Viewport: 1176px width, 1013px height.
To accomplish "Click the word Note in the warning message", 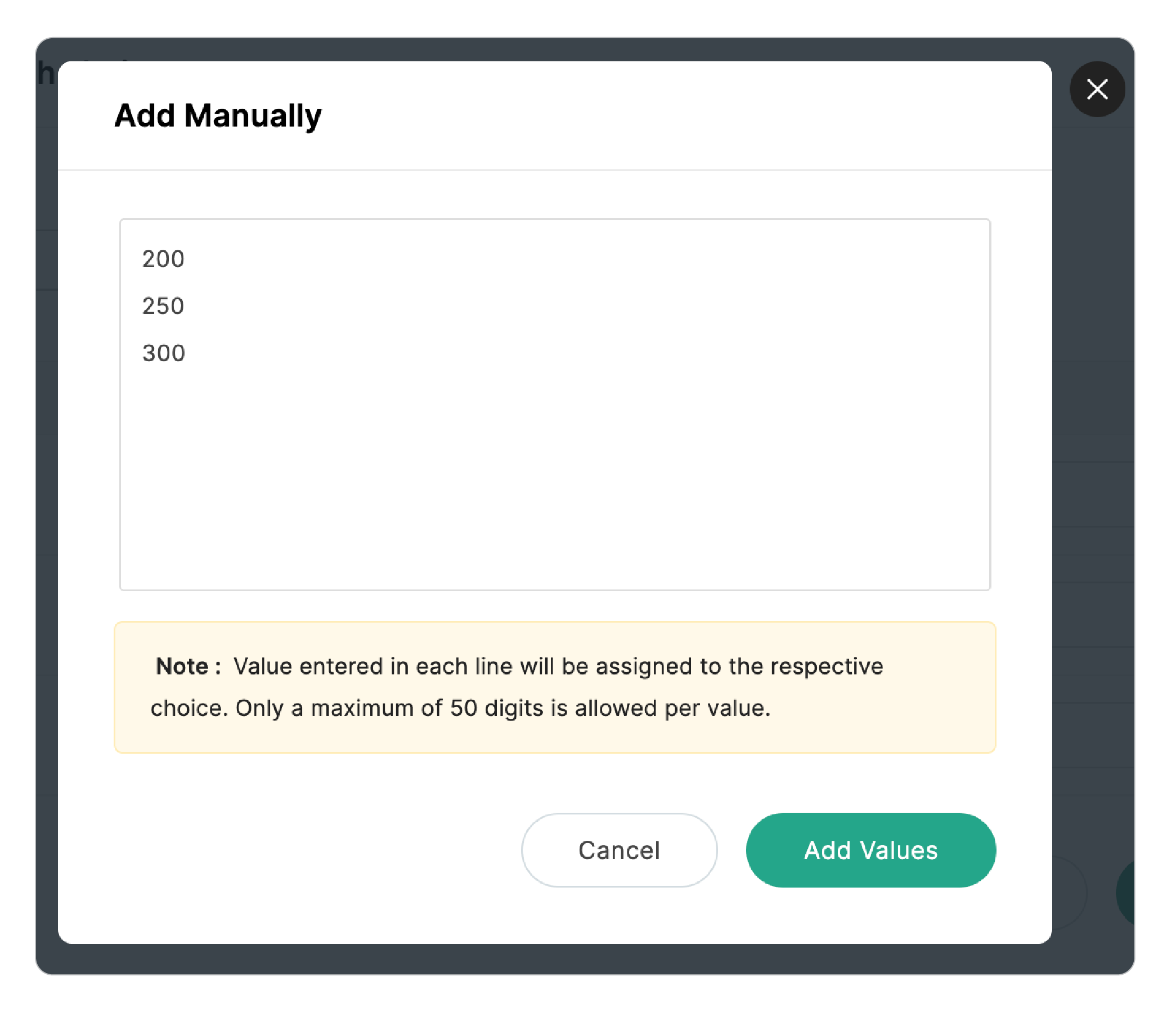I will (x=183, y=666).
